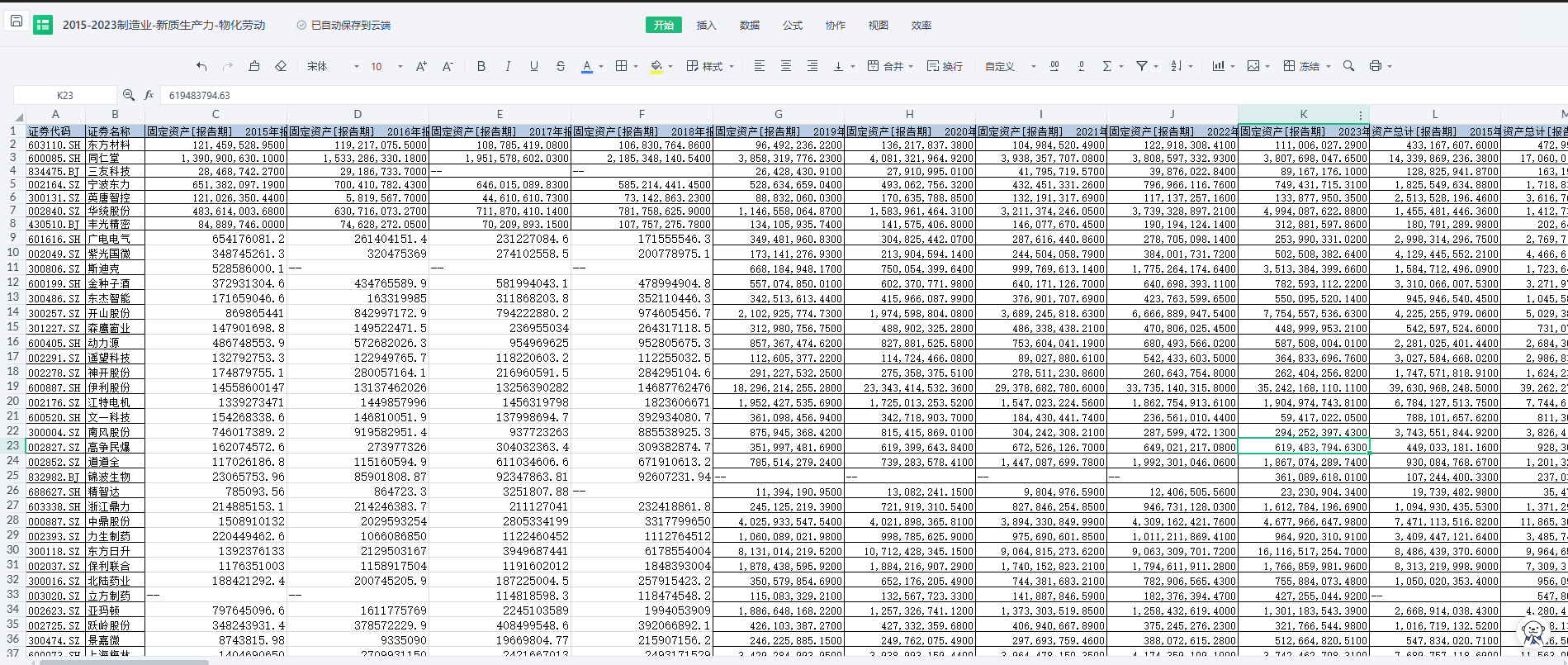The image size is (1568, 665).
Task: Click the printer icon
Action: click(x=1376, y=66)
